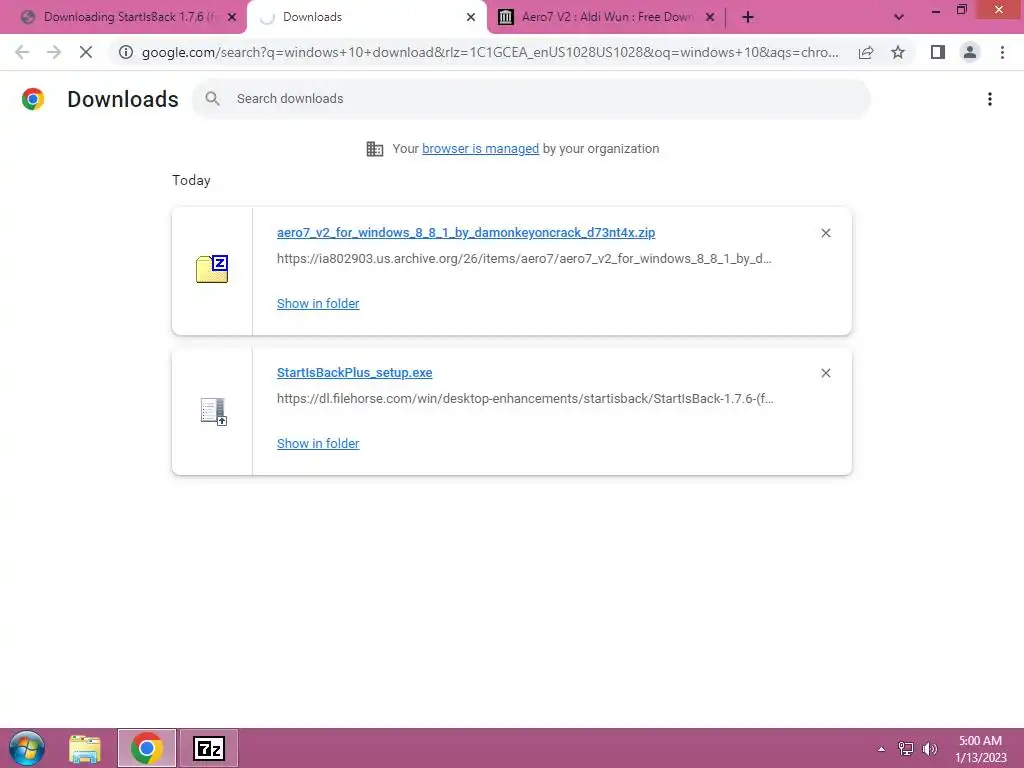The width and height of the screenshot is (1024, 768).
Task: Show hidden tray icons arrow
Action: pos(882,749)
